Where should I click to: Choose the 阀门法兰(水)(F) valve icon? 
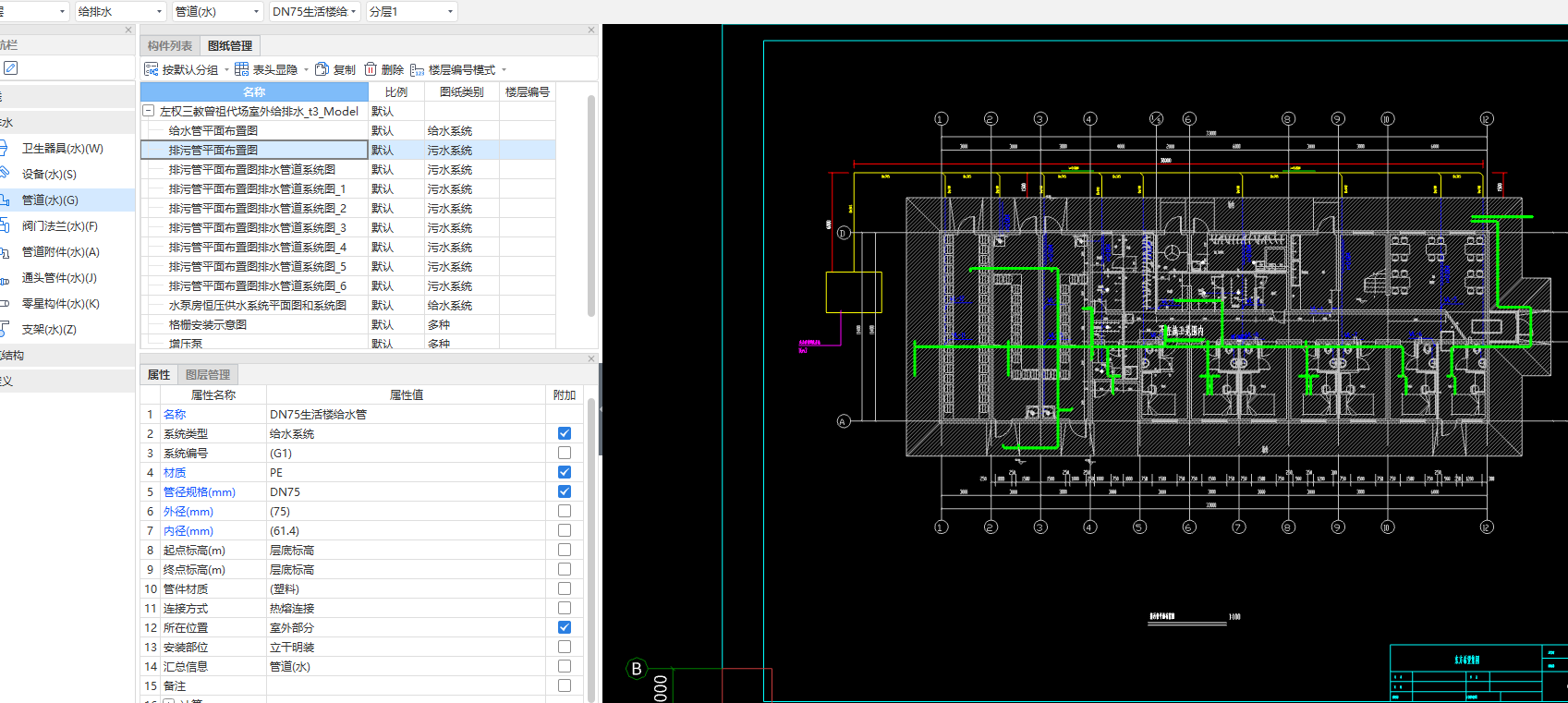tap(5, 225)
